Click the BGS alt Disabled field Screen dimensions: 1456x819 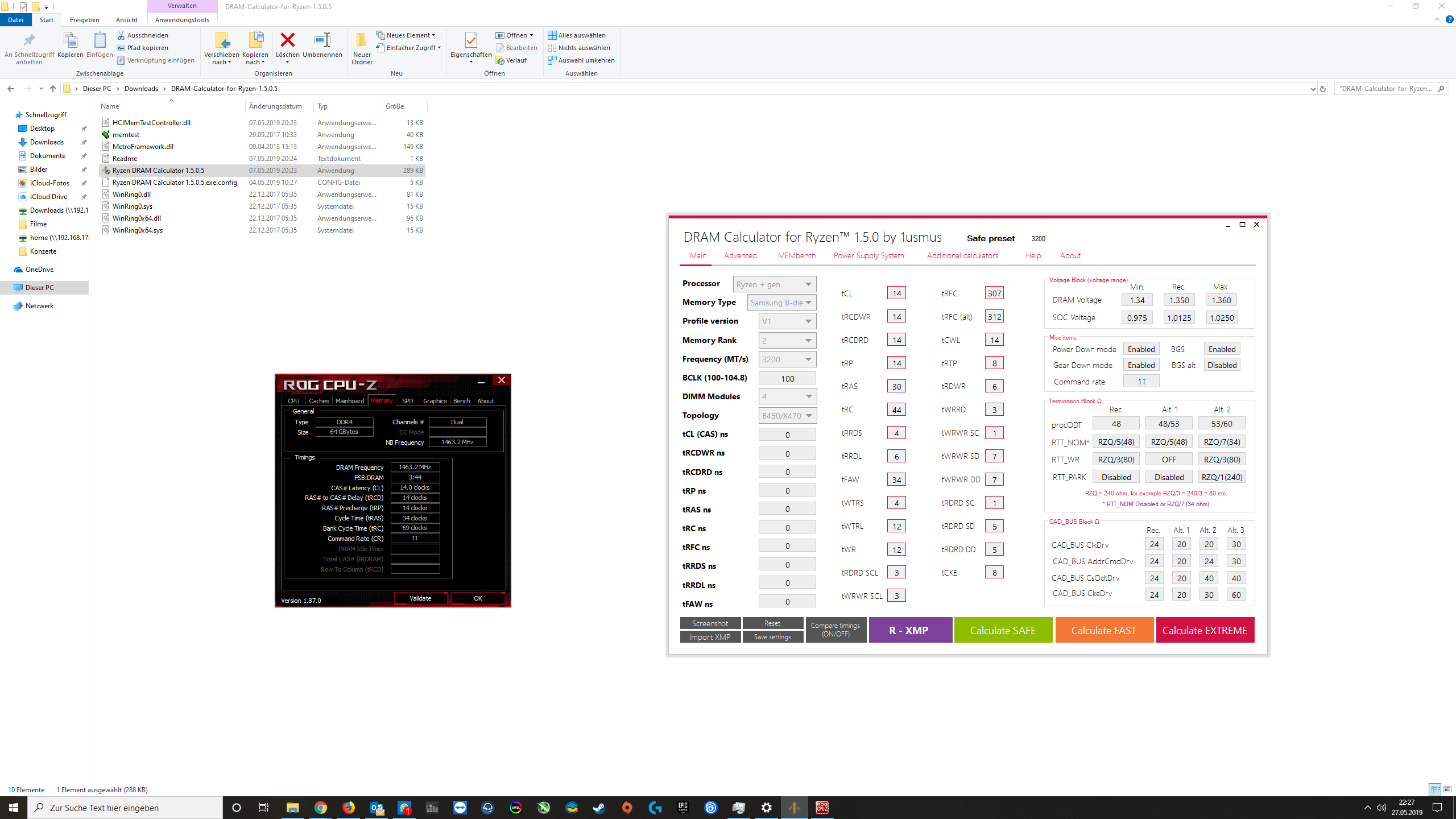click(1222, 365)
